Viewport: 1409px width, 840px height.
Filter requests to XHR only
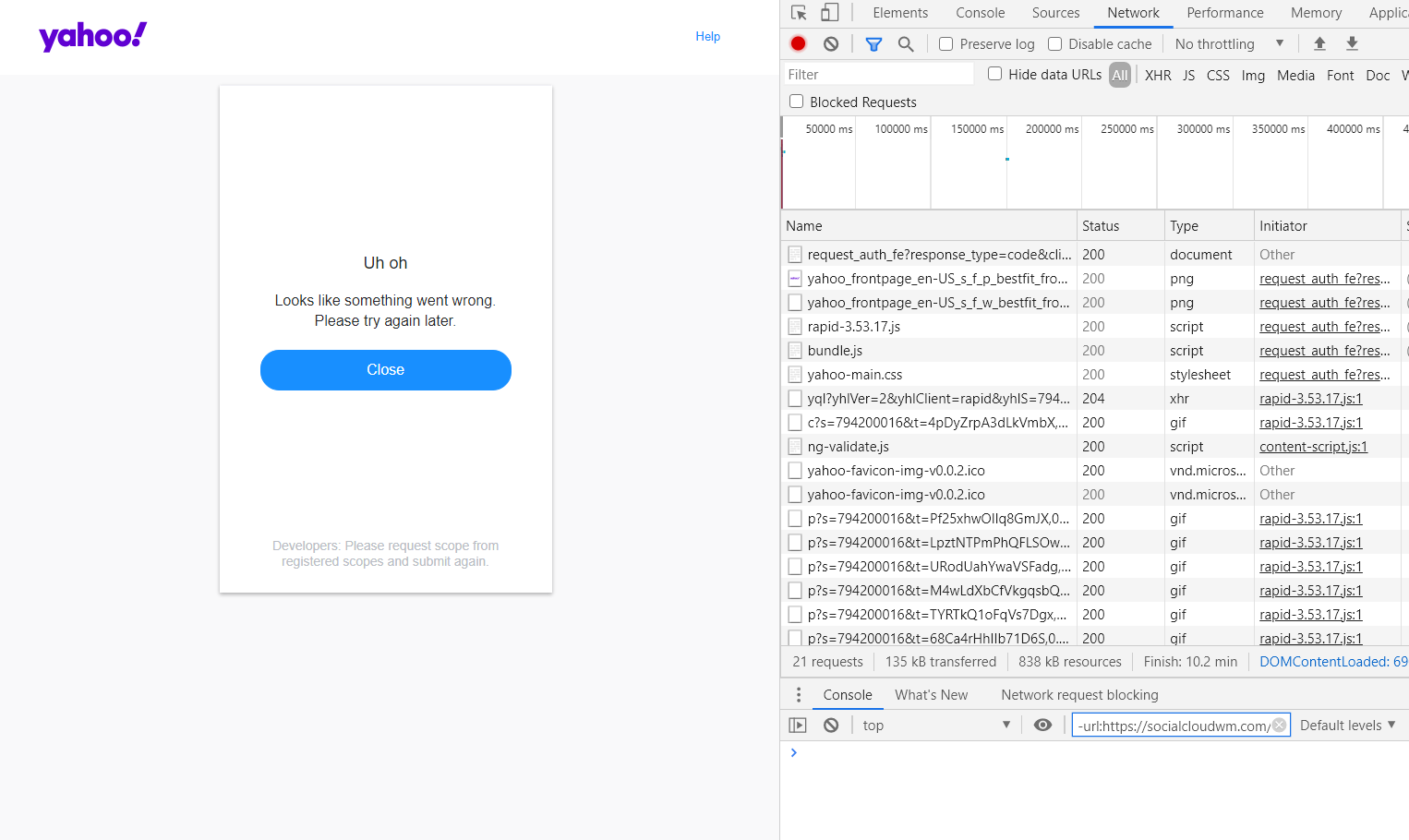[x=1158, y=75]
